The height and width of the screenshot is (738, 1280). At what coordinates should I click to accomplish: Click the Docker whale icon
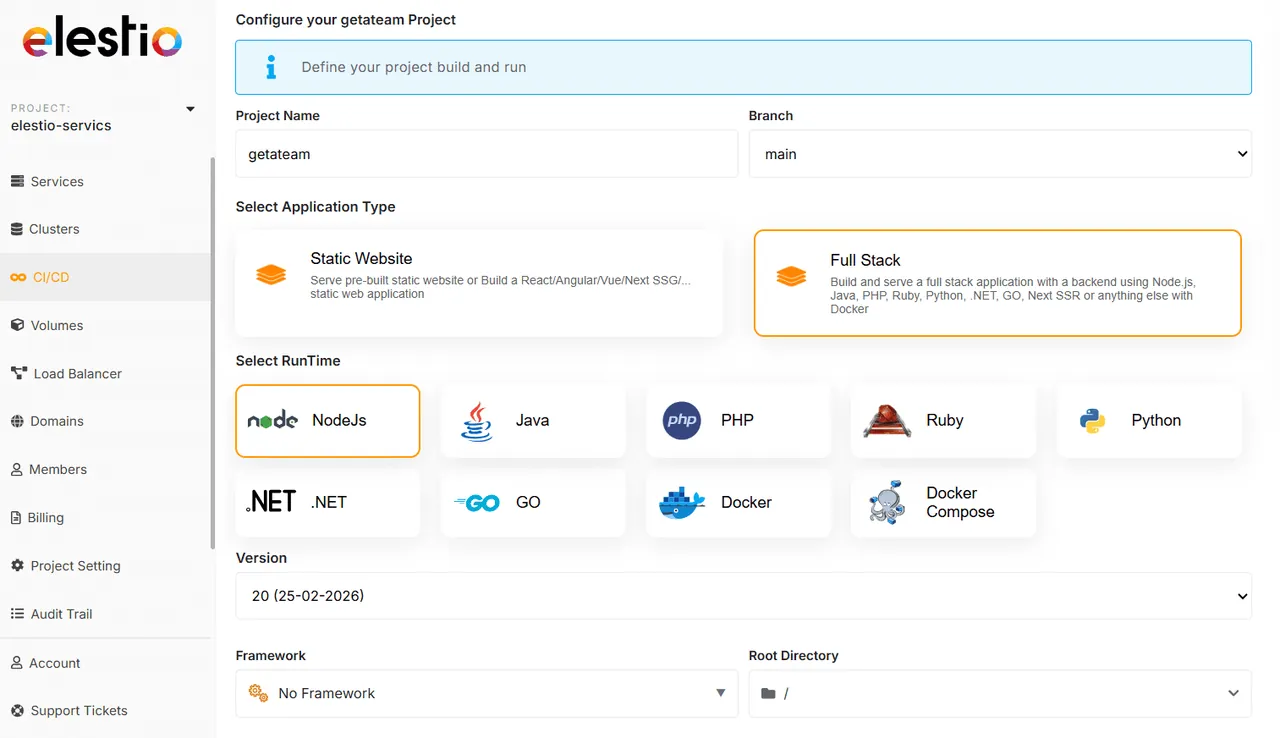[682, 503]
